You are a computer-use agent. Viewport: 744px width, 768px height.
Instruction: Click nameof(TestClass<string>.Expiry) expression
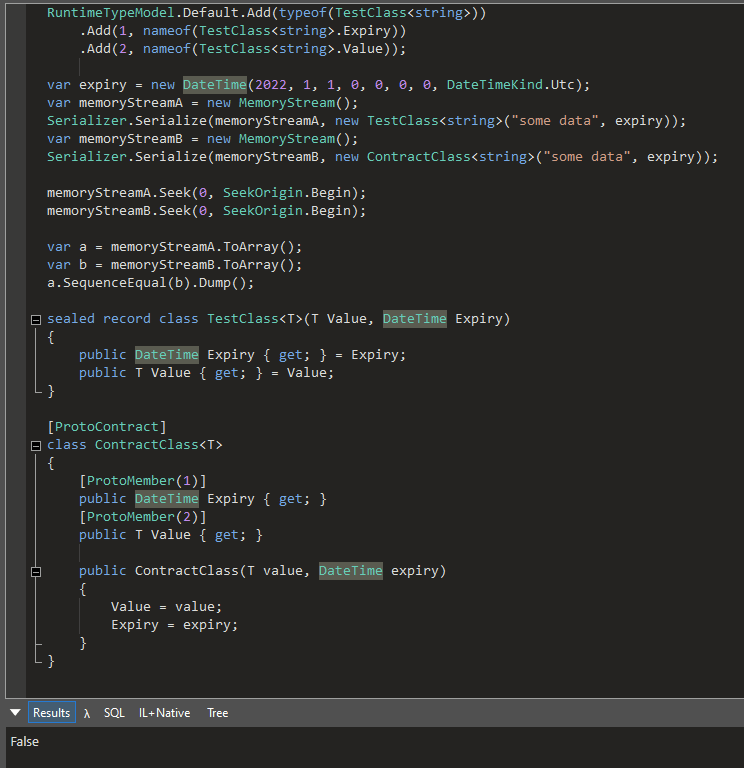(271, 31)
